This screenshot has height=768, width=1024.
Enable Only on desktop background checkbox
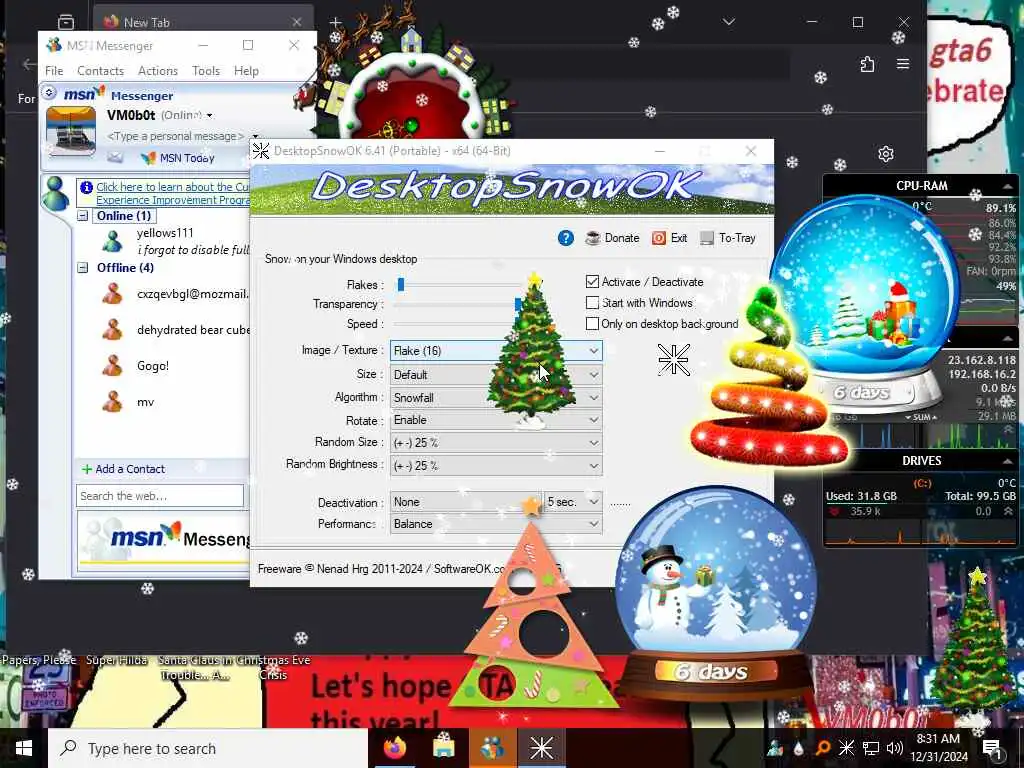pos(592,323)
